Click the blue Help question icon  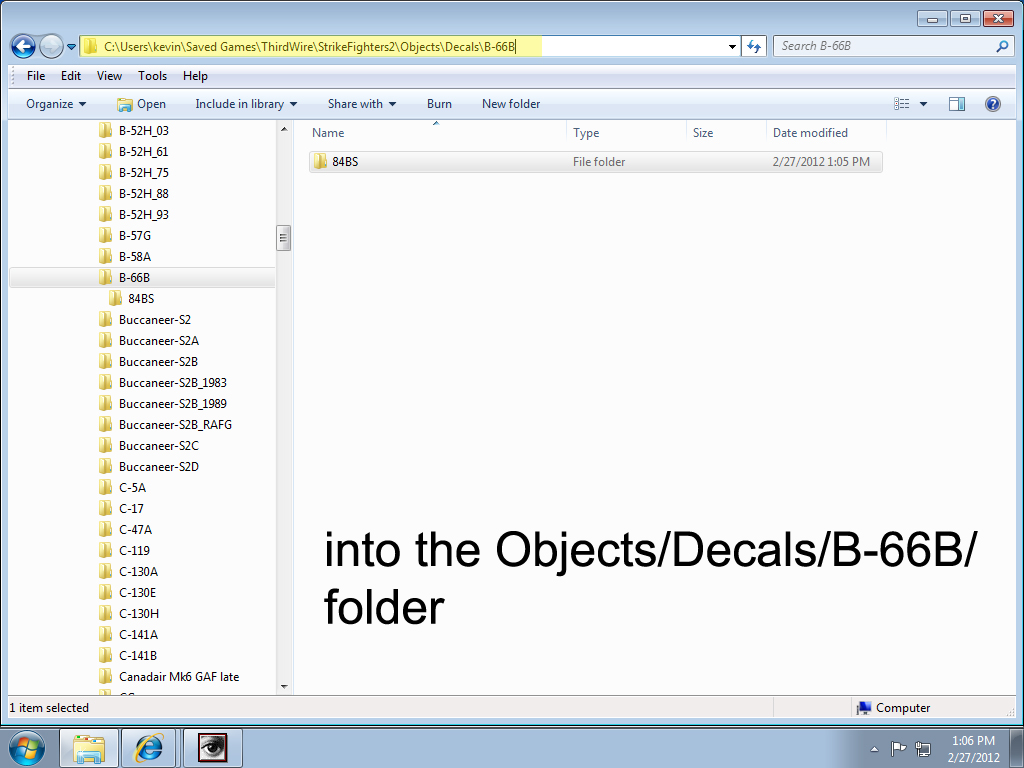coord(993,104)
